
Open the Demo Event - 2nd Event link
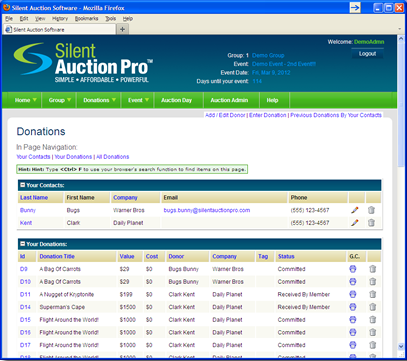pyautogui.click(x=284, y=64)
